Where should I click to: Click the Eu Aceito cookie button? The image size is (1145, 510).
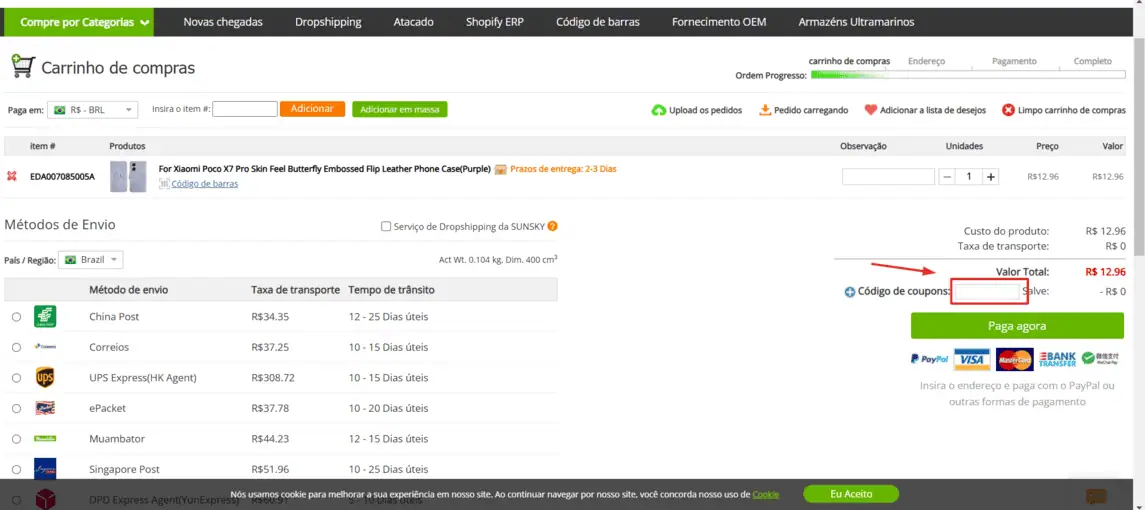tap(851, 494)
